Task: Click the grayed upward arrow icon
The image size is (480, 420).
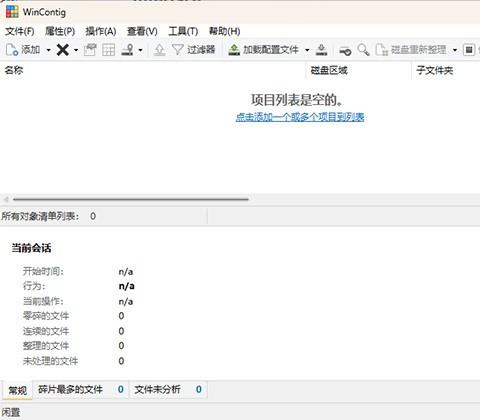Action: coord(159,50)
